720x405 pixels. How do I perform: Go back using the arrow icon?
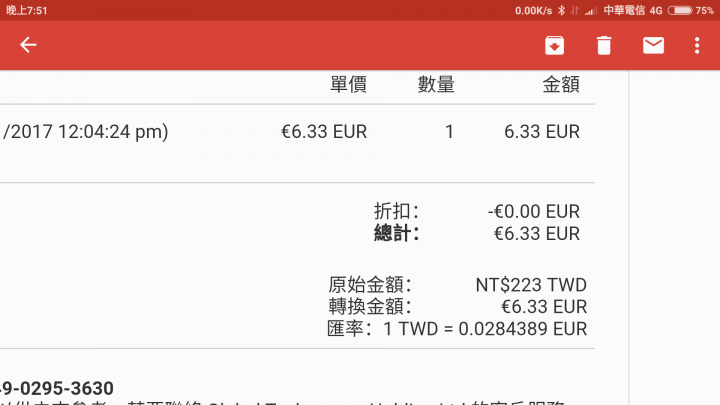28,45
